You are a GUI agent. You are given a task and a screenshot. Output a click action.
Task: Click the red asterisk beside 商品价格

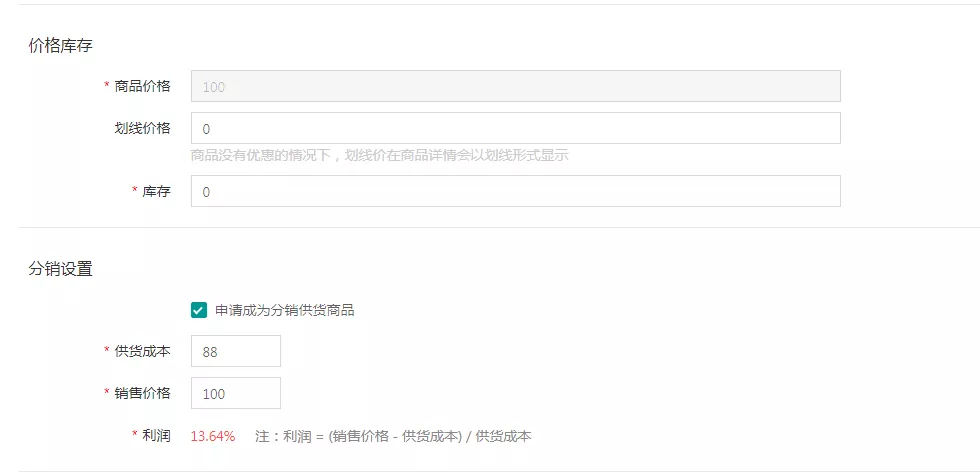pyautogui.click(x=107, y=87)
